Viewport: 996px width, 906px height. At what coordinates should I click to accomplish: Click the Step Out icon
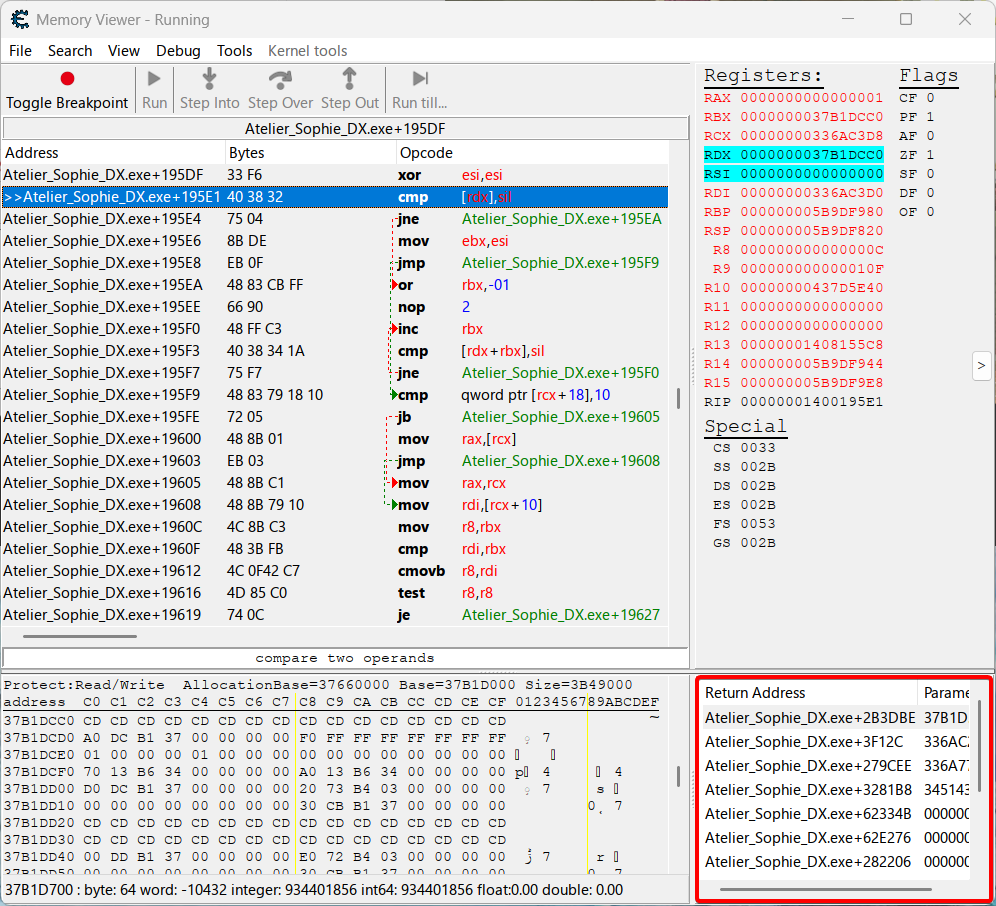coord(349,79)
